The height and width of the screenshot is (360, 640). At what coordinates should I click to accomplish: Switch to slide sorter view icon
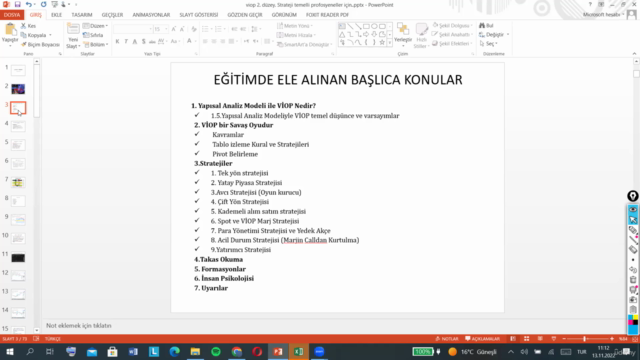[x=527, y=339]
